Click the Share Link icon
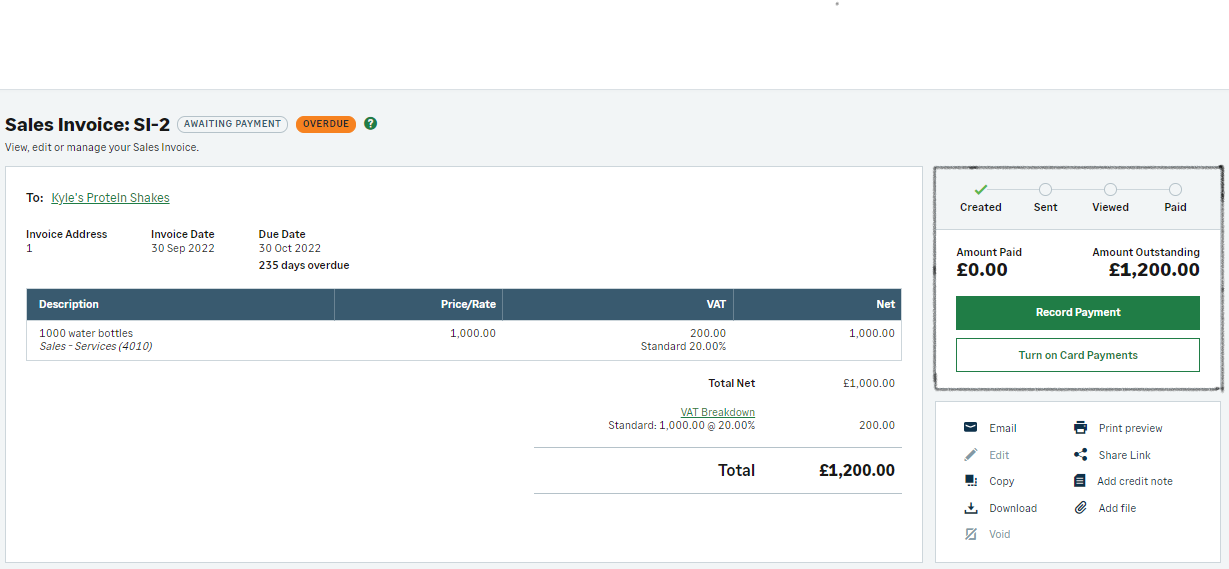1229x569 pixels. coord(1080,455)
